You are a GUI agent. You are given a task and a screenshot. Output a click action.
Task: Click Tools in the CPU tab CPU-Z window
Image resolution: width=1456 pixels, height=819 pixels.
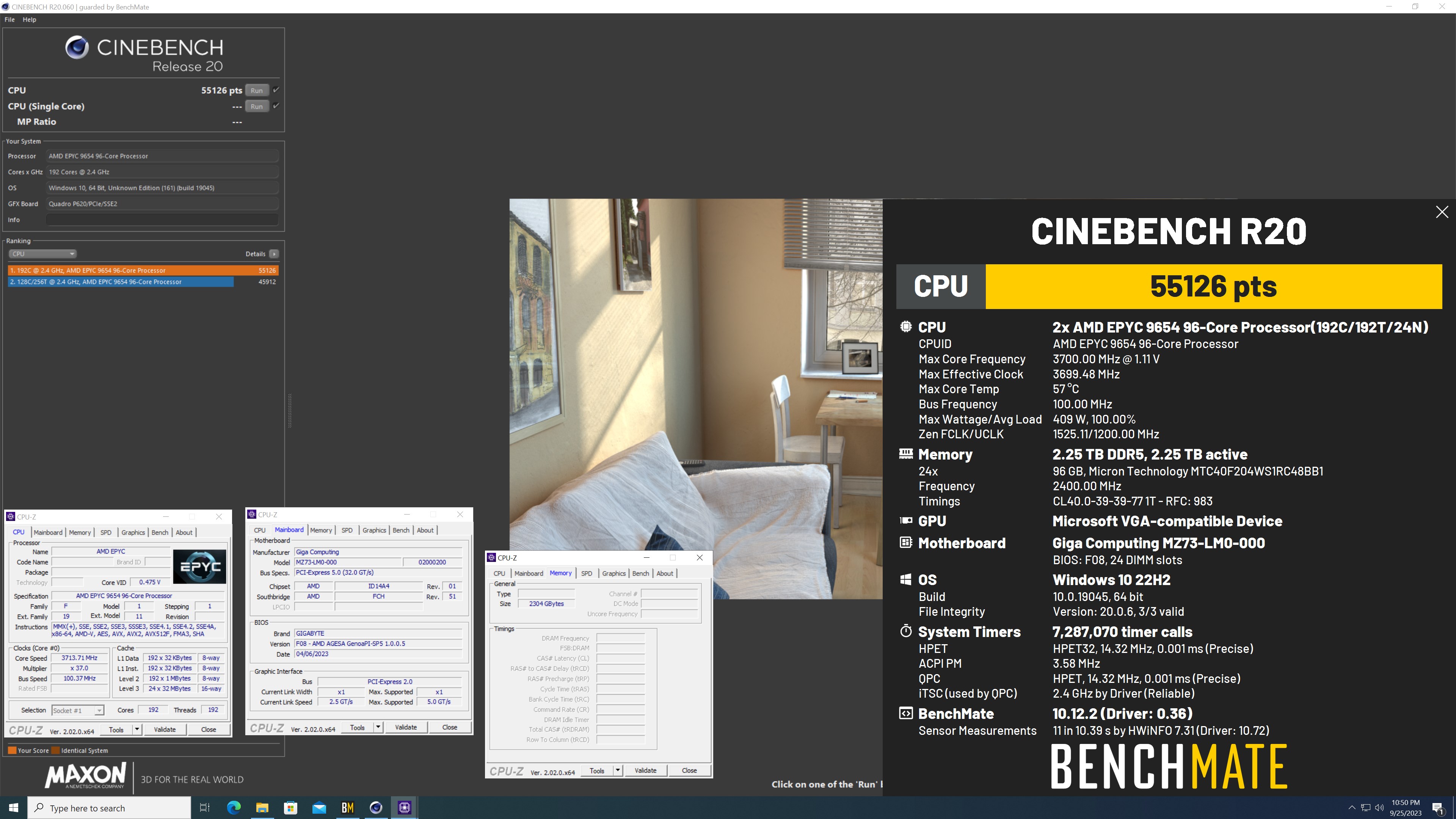click(116, 730)
